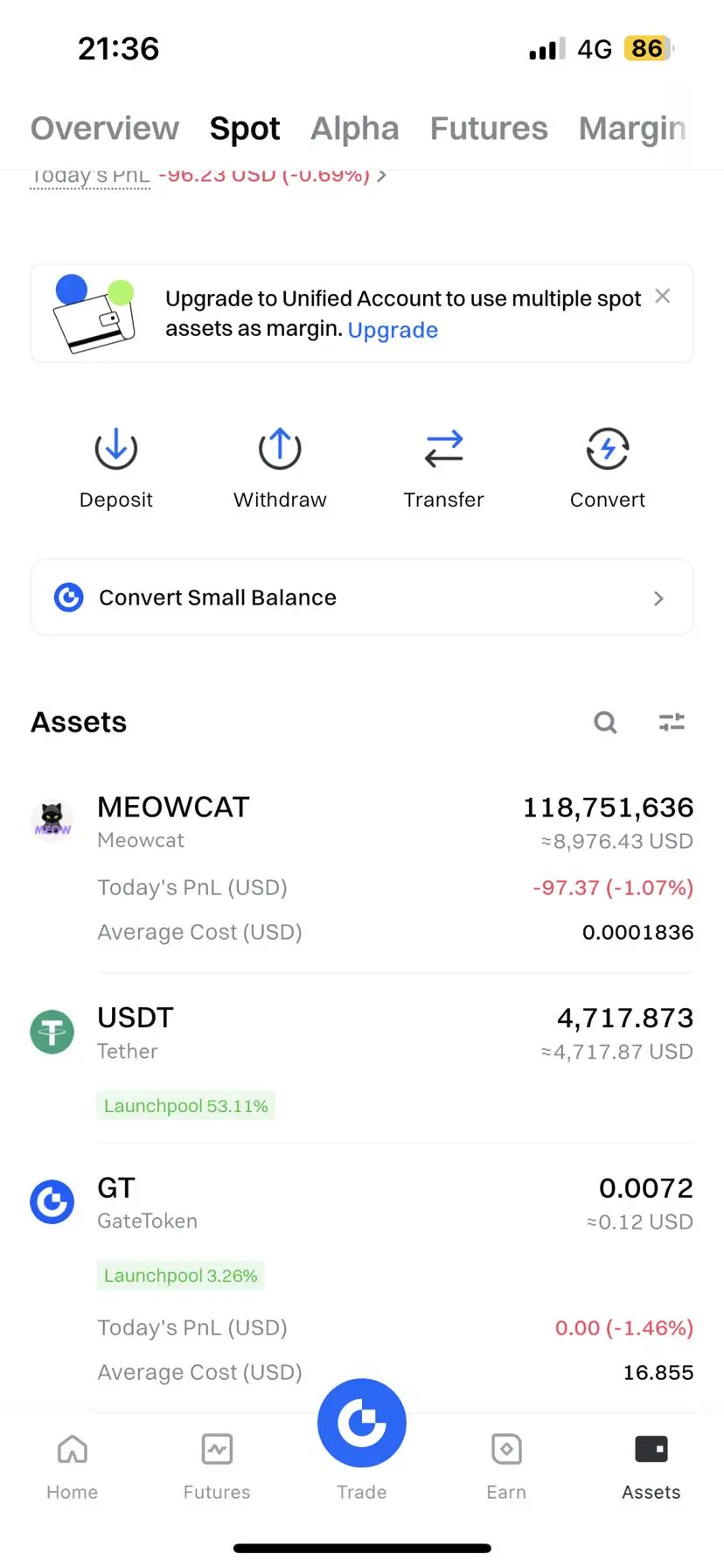Viewport: 724px width, 1568px height.
Task: Open the MEOWCAT asset row
Action: 362,869
